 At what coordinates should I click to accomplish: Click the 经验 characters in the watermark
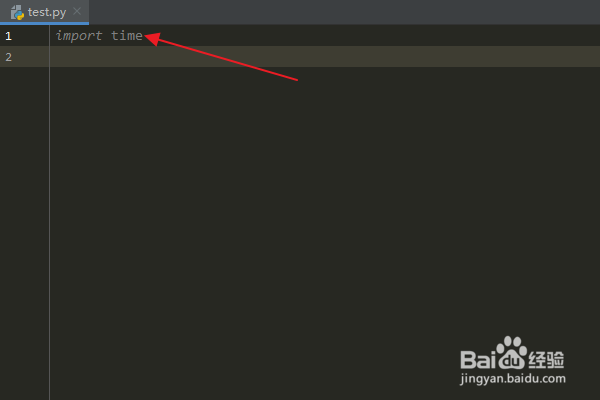tap(546, 359)
